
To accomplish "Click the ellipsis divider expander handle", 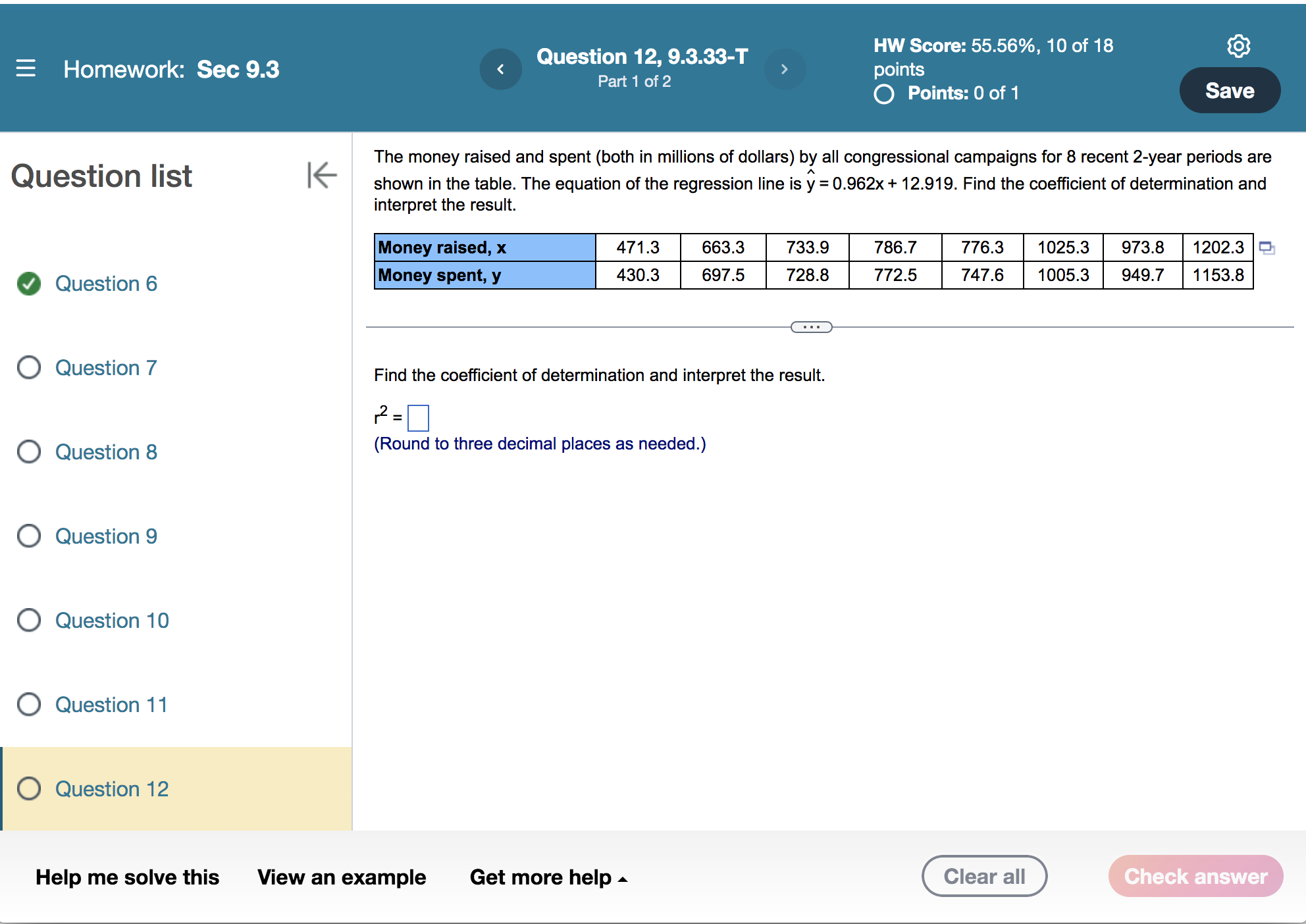I will point(811,327).
